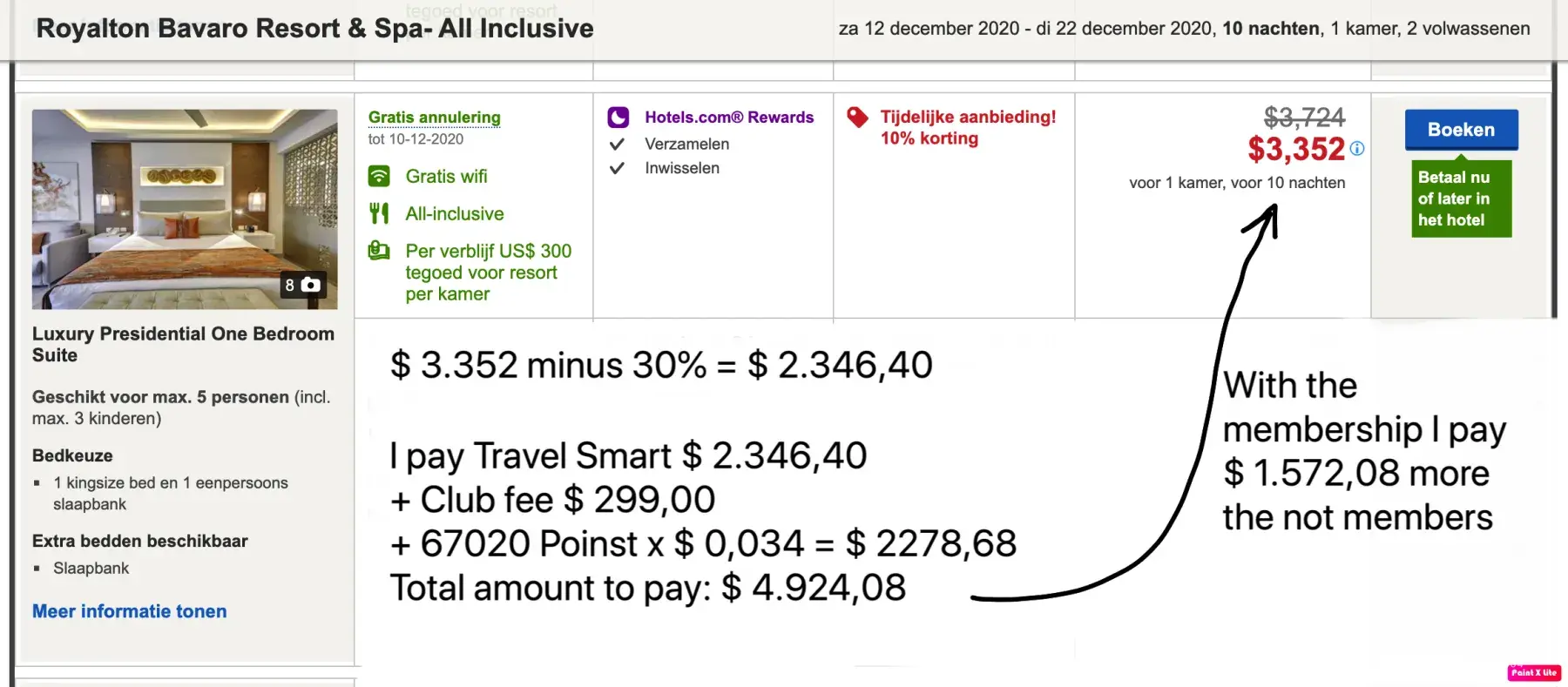
Task: Click the red price tag deal icon
Action: 858,118
